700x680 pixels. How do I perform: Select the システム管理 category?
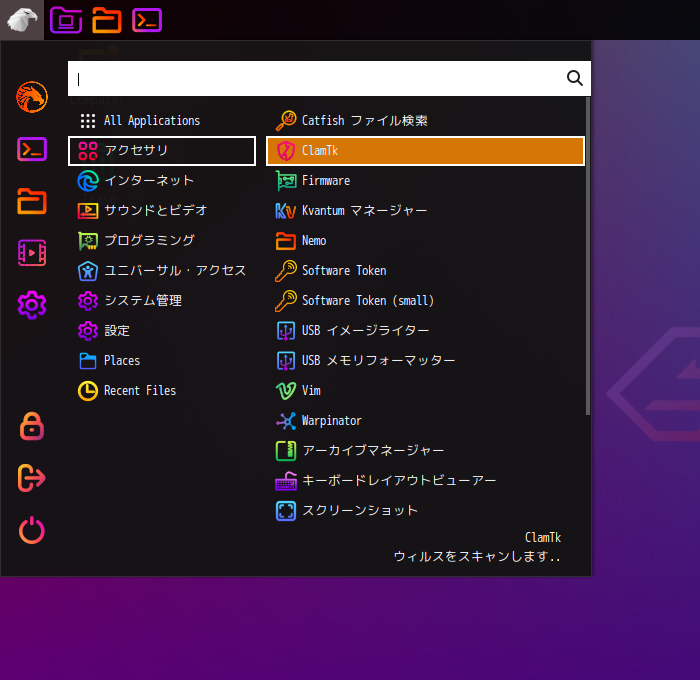tap(162, 300)
